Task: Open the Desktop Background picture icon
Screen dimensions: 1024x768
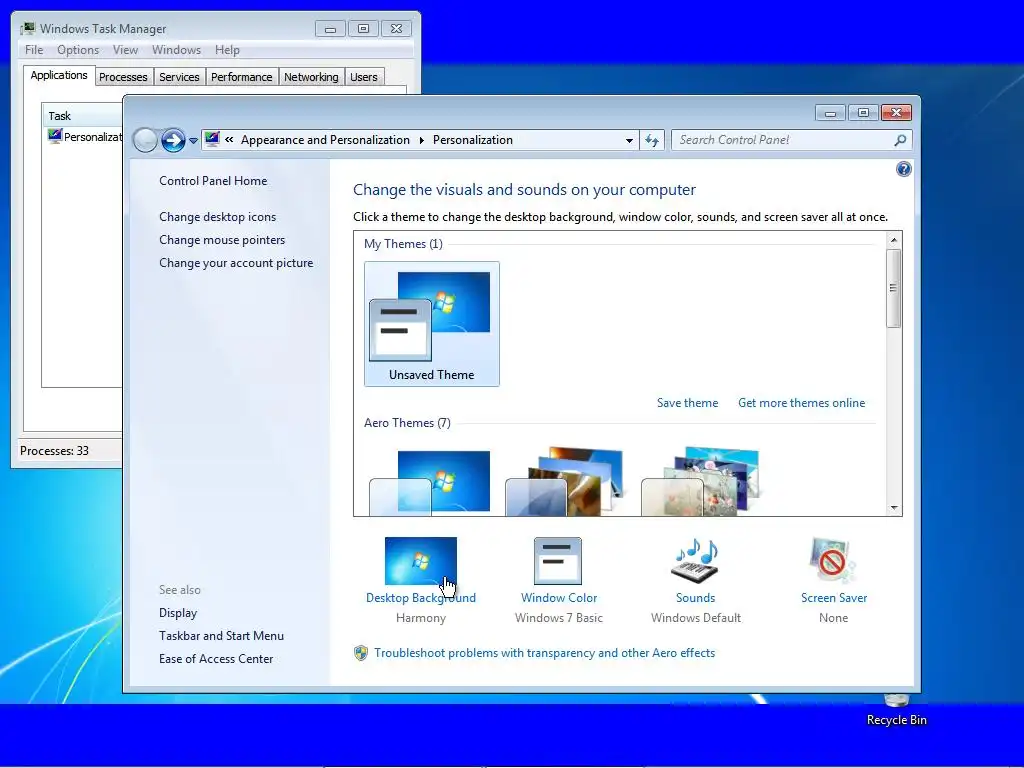Action: [x=421, y=560]
